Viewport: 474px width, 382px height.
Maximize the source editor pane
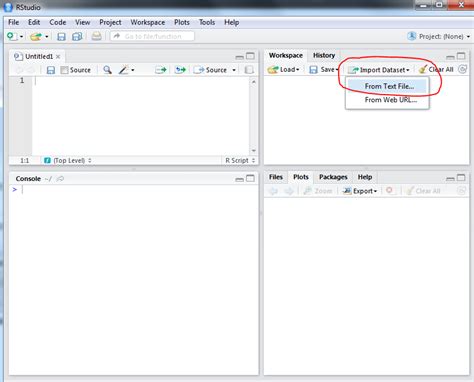250,56
